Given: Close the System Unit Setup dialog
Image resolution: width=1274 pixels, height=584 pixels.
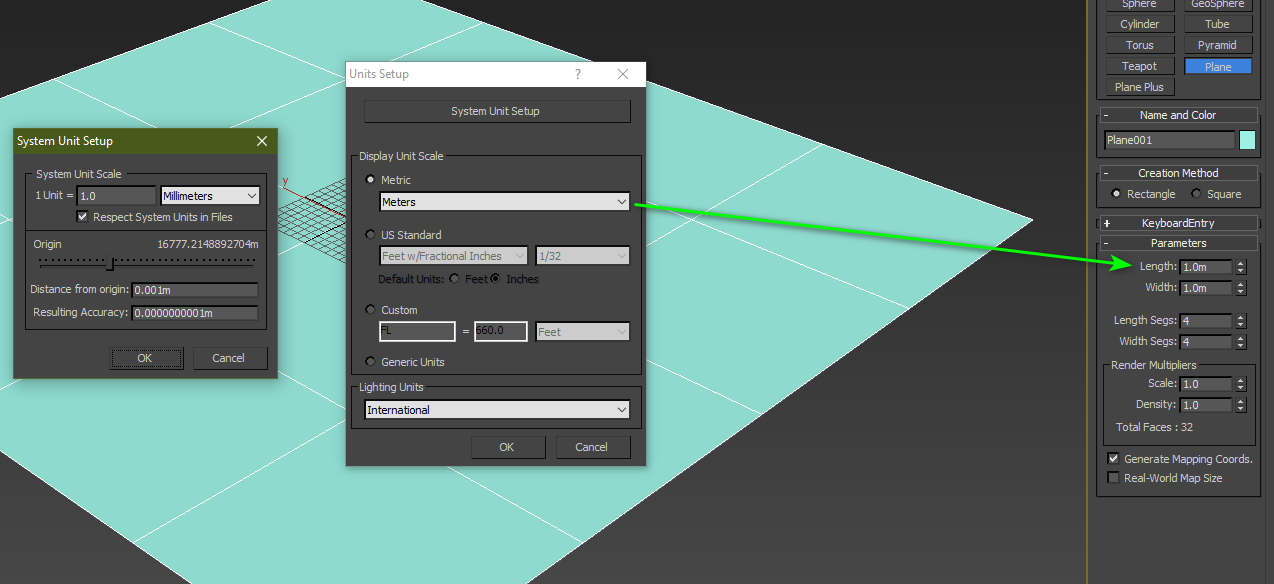Looking at the screenshot, I should (262, 141).
